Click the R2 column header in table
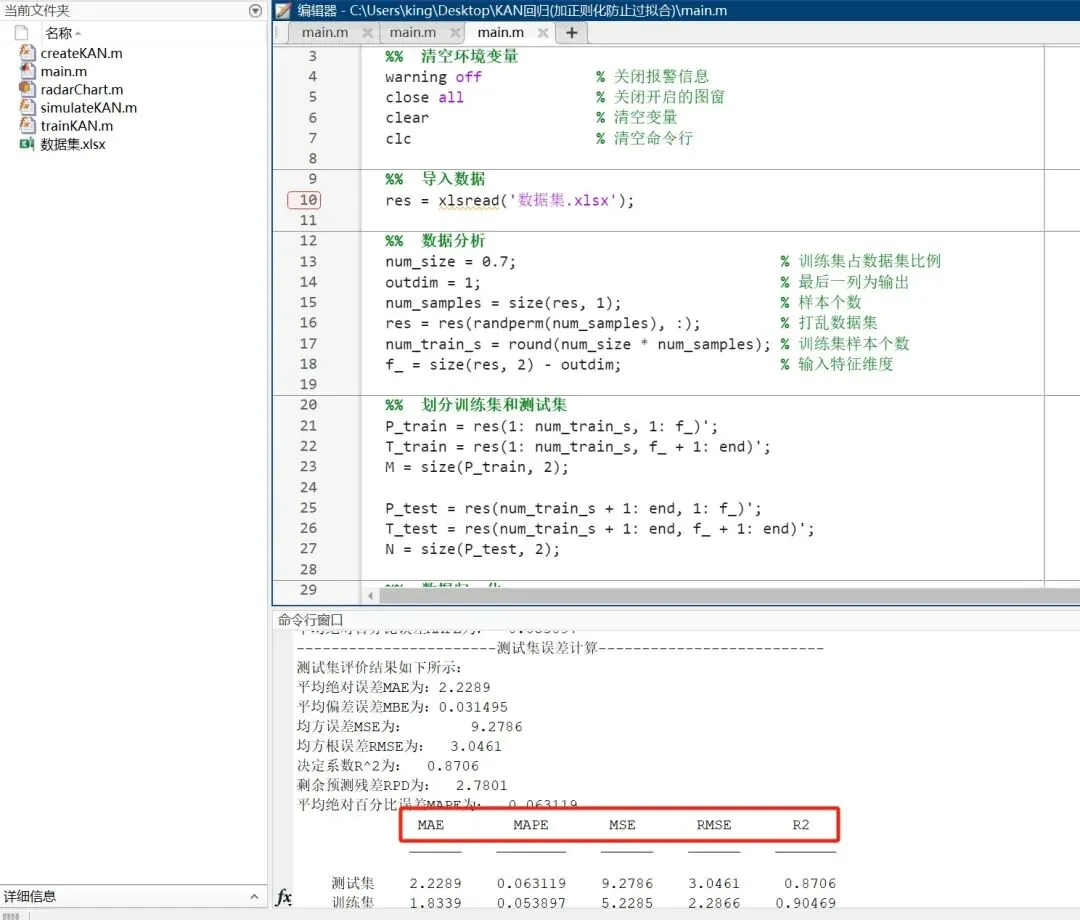The width and height of the screenshot is (1080, 920). tap(800, 824)
